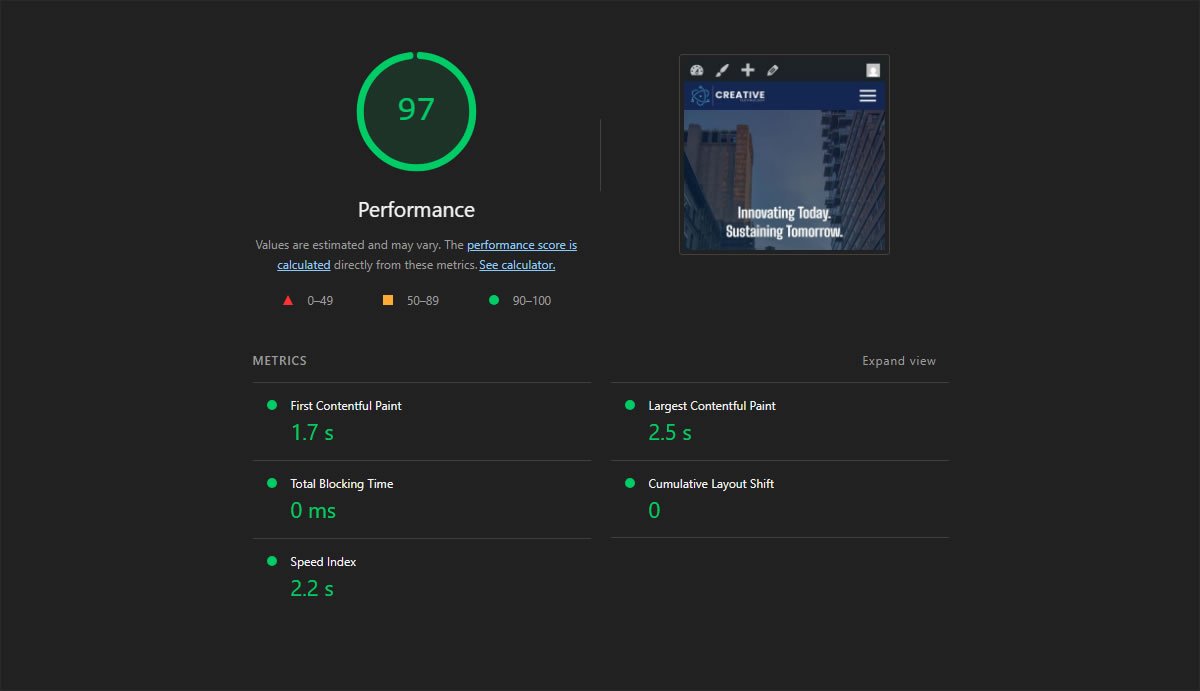Click the dashboard gauge icon in the page thumbnail
Viewport: 1200px width, 691px height.
tap(697, 70)
